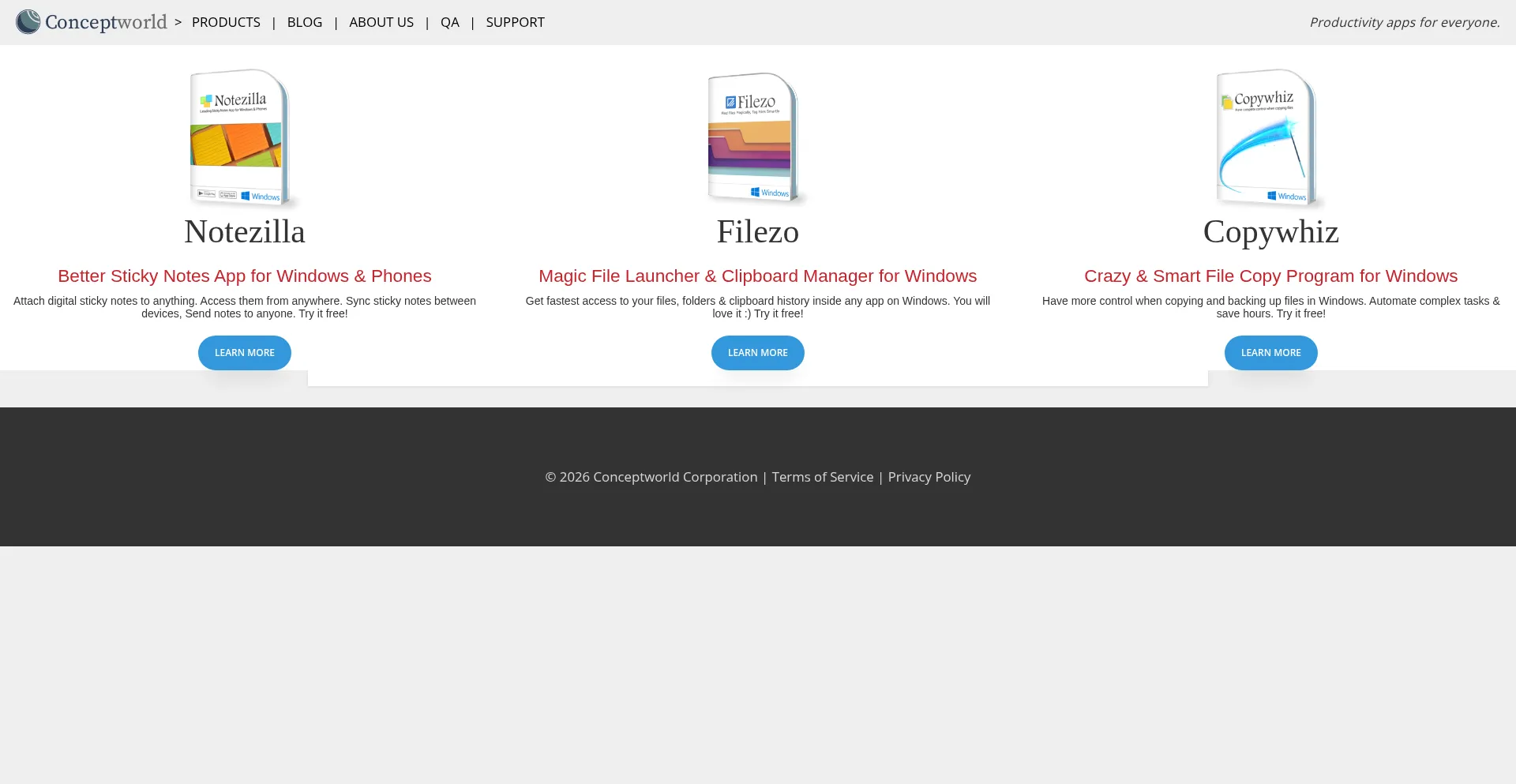
Task: Open the Copywhiz title heading
Action: point(1271,231)
